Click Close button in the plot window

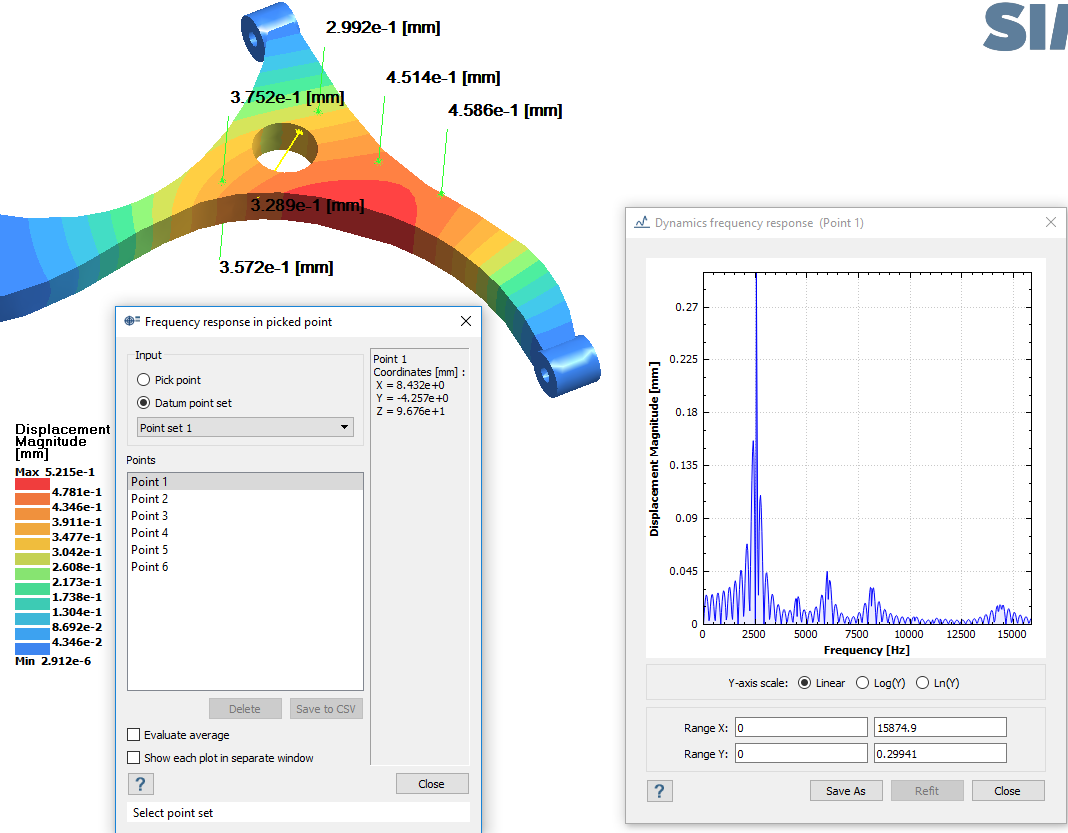[1007, 791]
